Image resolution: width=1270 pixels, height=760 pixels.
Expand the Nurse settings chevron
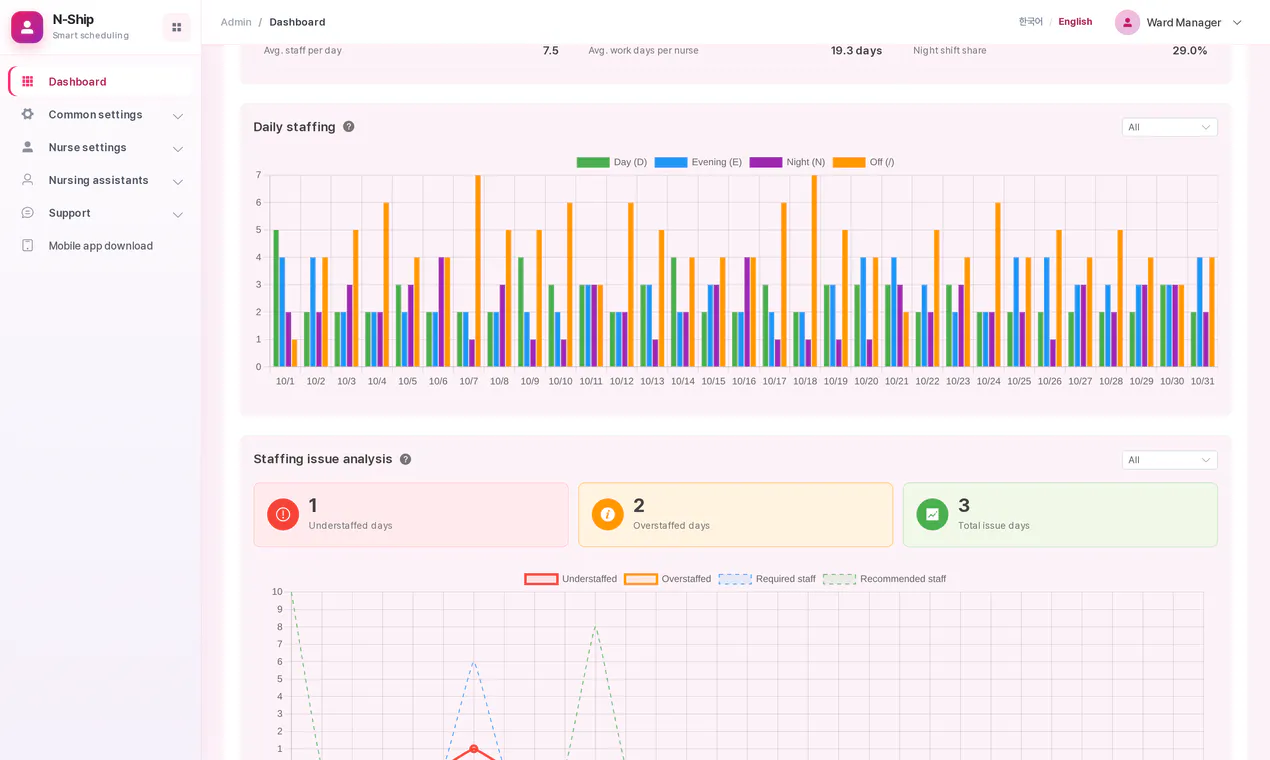coord(178,149)
